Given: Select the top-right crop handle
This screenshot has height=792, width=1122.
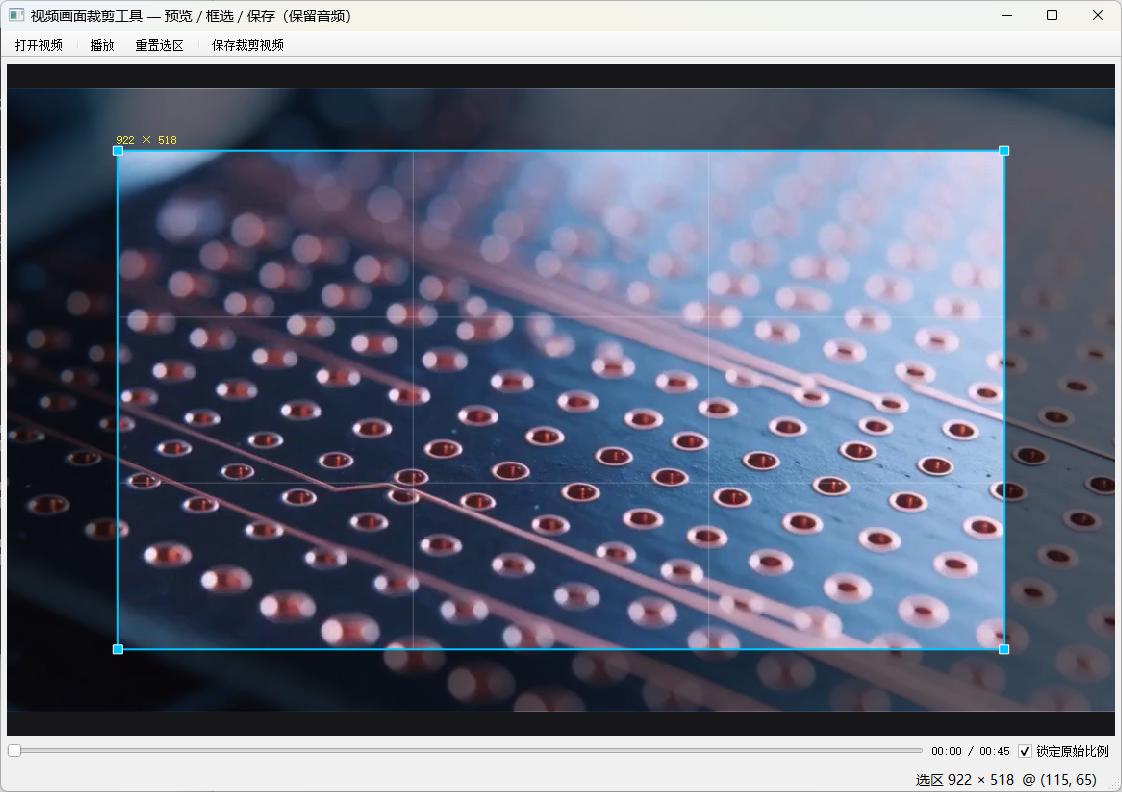Looking at the screenshot, I should [x=1004, y=151].
